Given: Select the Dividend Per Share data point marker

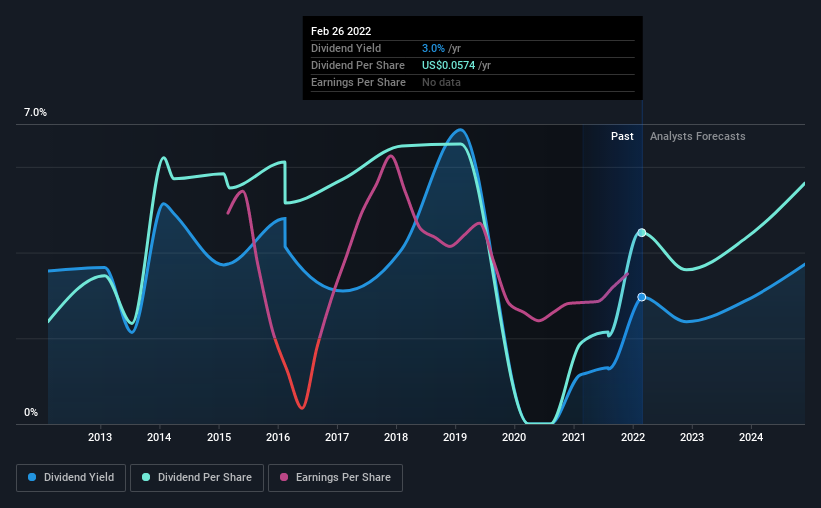Looking at the screenshot, I should [x=641, y=233].
